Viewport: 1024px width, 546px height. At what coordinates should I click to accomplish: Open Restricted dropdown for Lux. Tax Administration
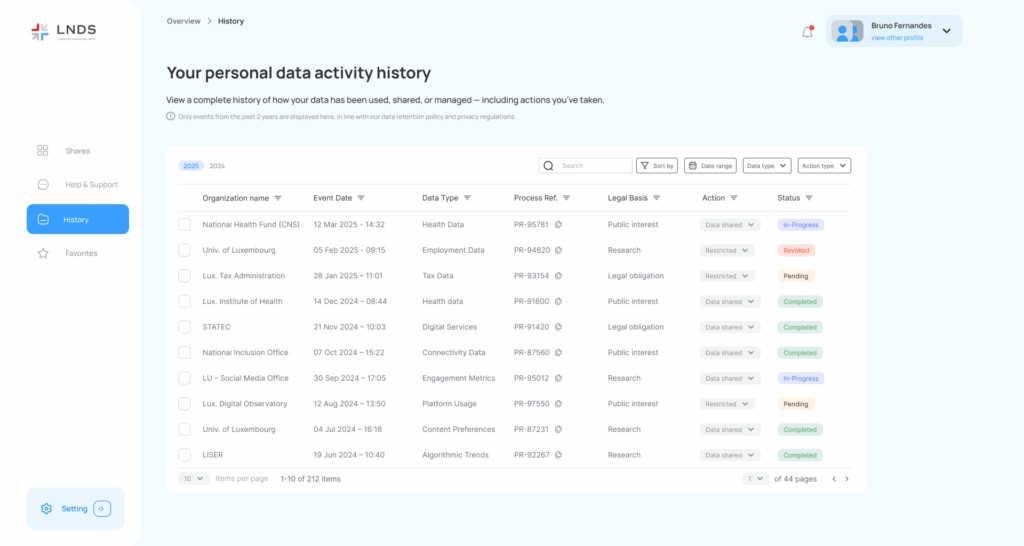727,276
